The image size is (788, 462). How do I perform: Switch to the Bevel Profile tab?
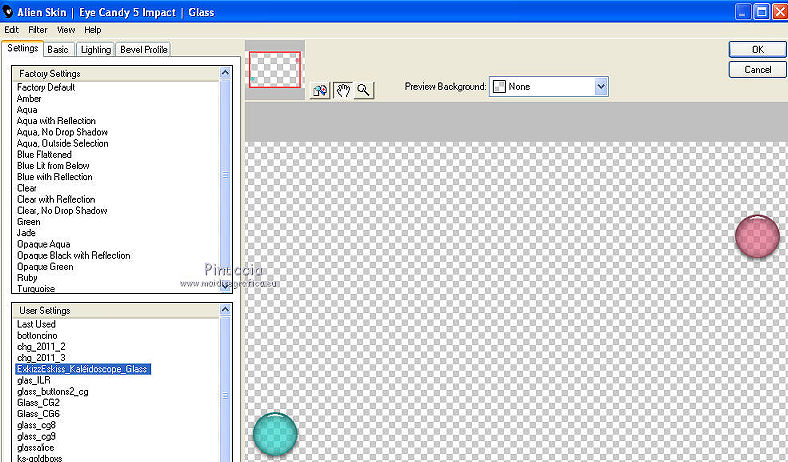pyautogui.click(x=144, y=49)
